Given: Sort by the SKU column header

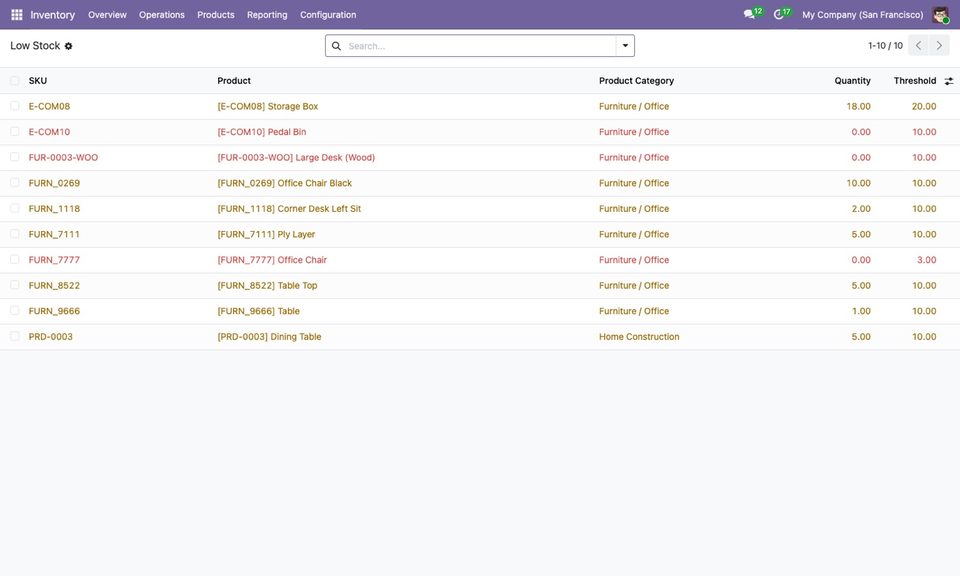Looking at the screenshot, I should 38,81.
